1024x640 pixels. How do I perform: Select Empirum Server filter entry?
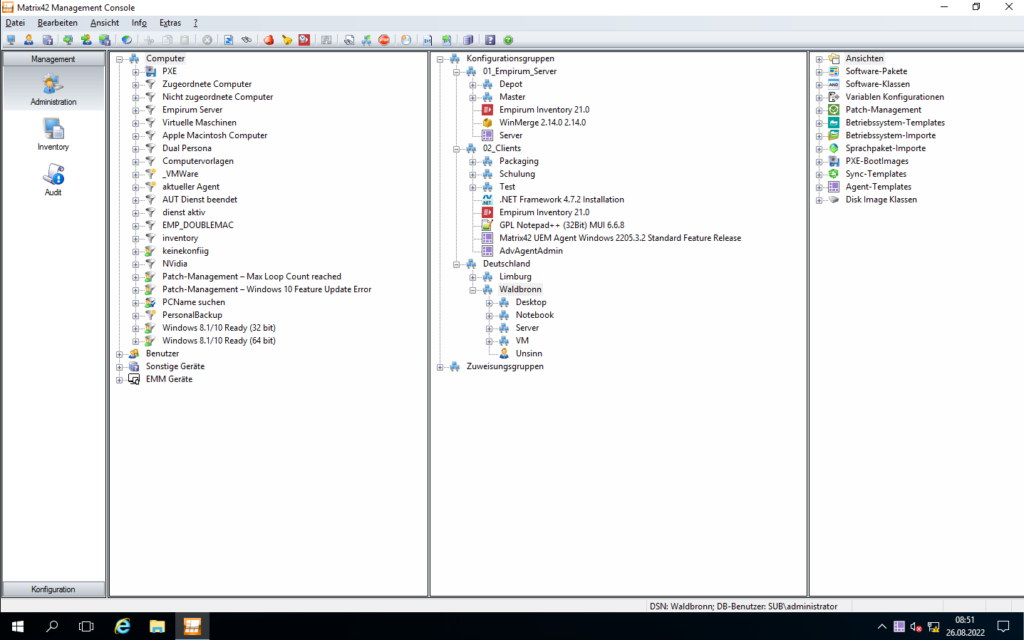[192, 110]
